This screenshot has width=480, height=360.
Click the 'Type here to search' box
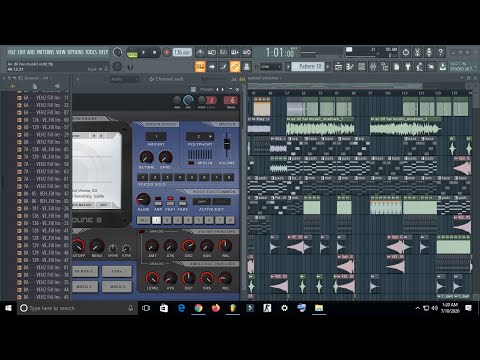tap(77, 308)
